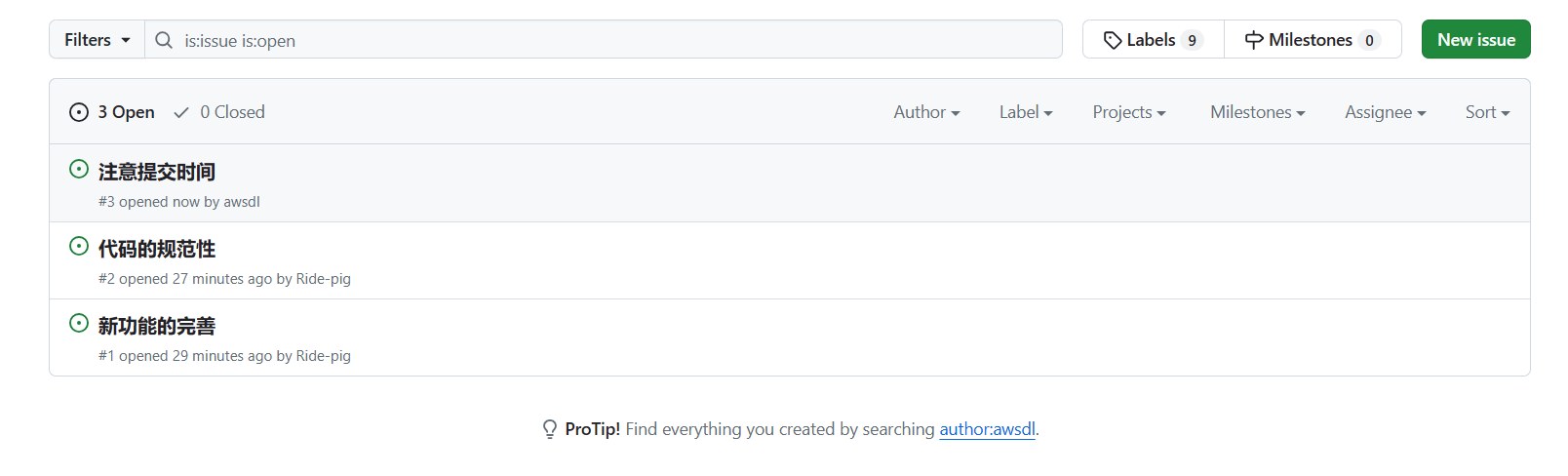Open the author:awsdl search link
This screenshot has height=476, width=1568.
[x=987, y=429]
